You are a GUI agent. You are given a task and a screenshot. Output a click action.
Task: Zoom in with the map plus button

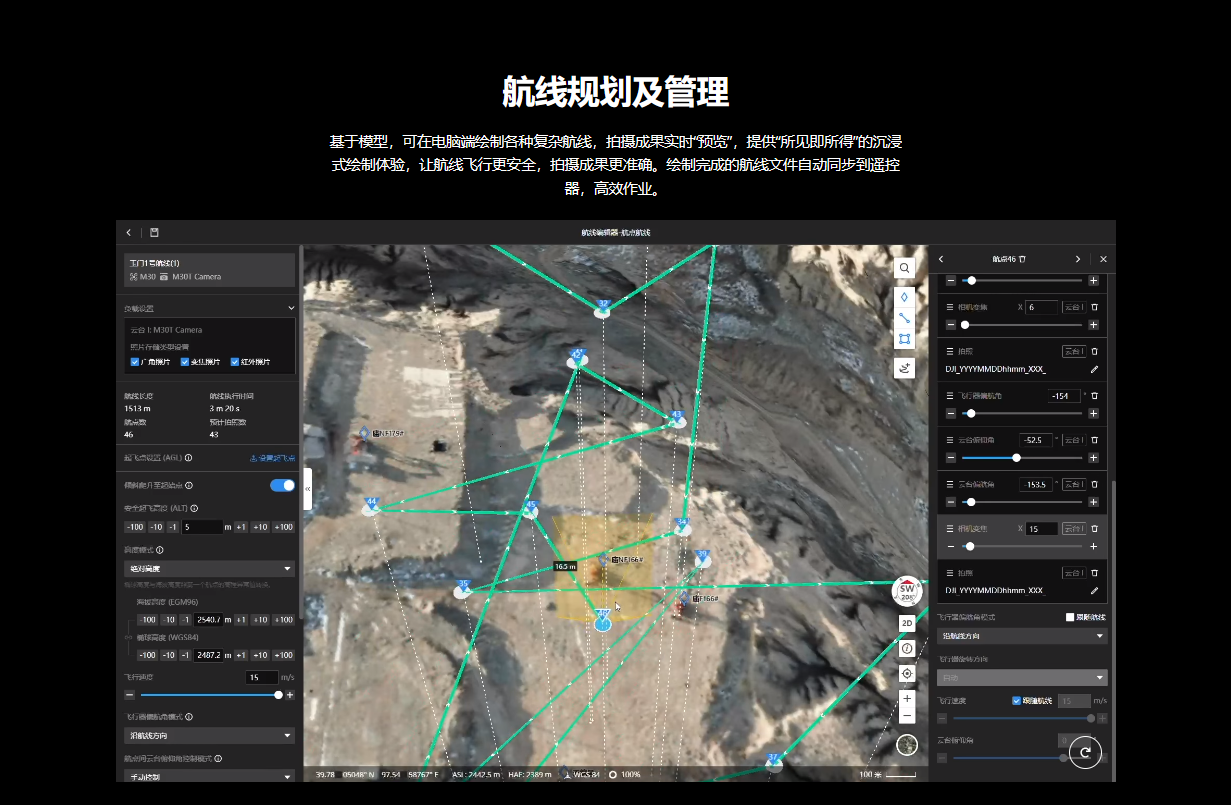(x=907, y=698)
